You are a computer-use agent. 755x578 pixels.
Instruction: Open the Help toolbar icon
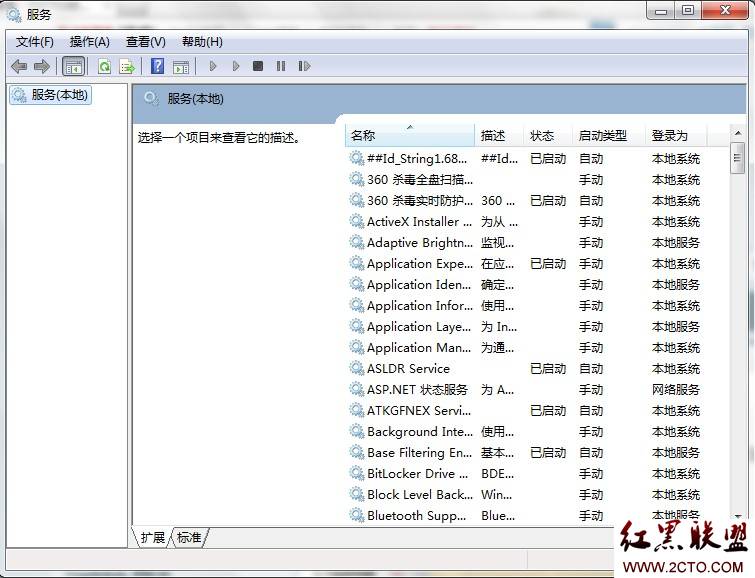157,66
